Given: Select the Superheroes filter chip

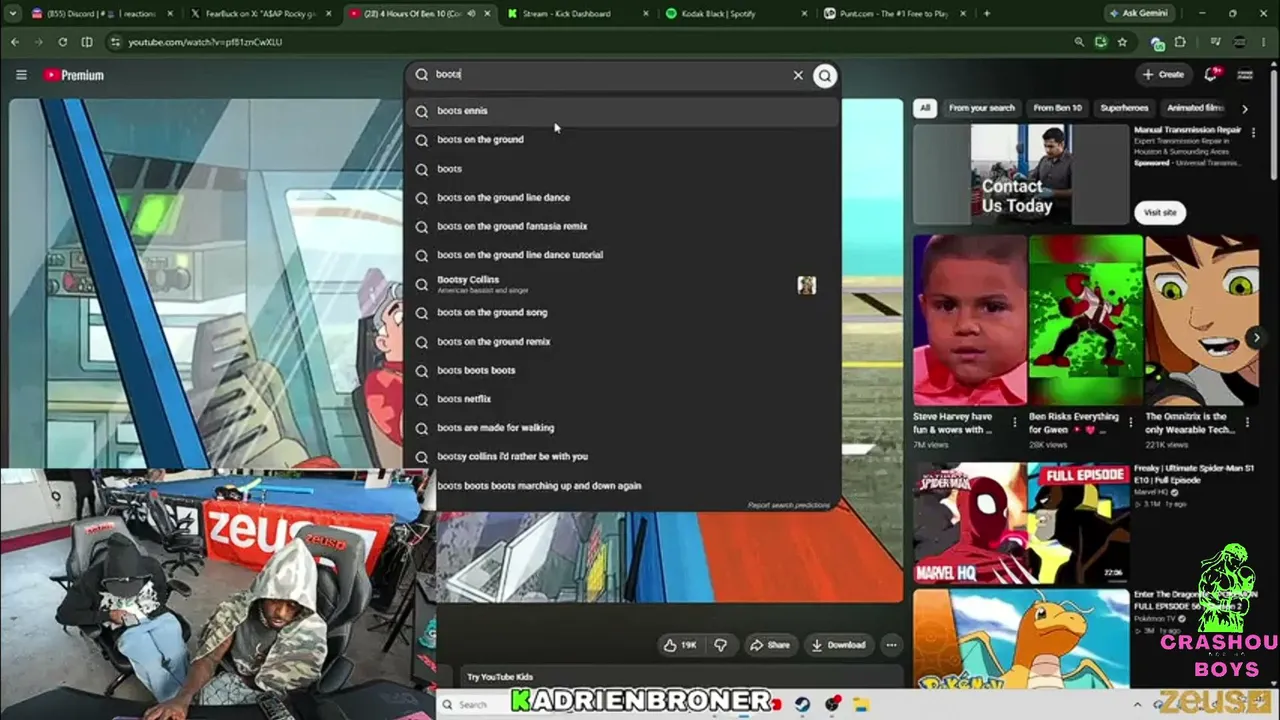Looking at the screenshot, I should pos(1124,108).
